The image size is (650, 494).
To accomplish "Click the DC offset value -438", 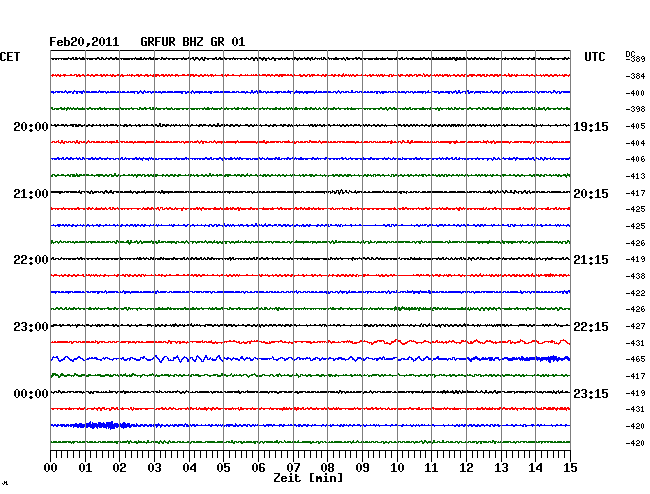I will 635,276.
